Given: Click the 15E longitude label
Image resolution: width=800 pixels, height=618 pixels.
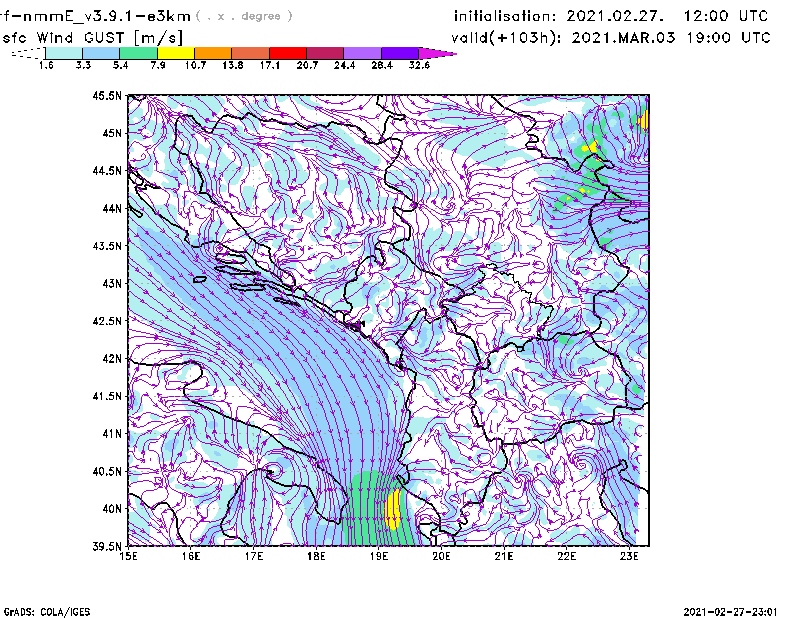Looking at the screenshot, I should pyautogui.click(x=128, y=556).
